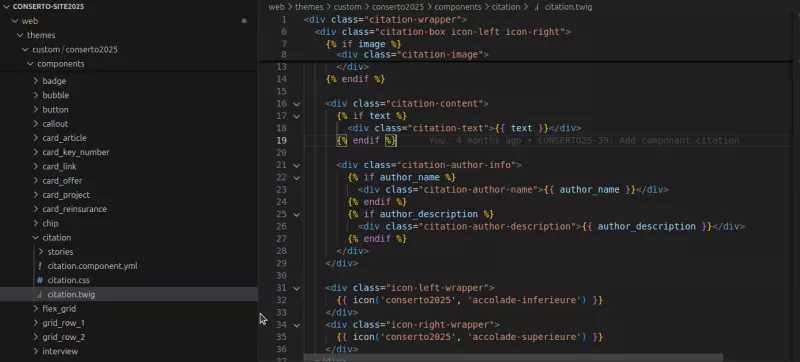Expand the flex_grid folder
This screenshot has height=362, width=800.
pos(36,308)
